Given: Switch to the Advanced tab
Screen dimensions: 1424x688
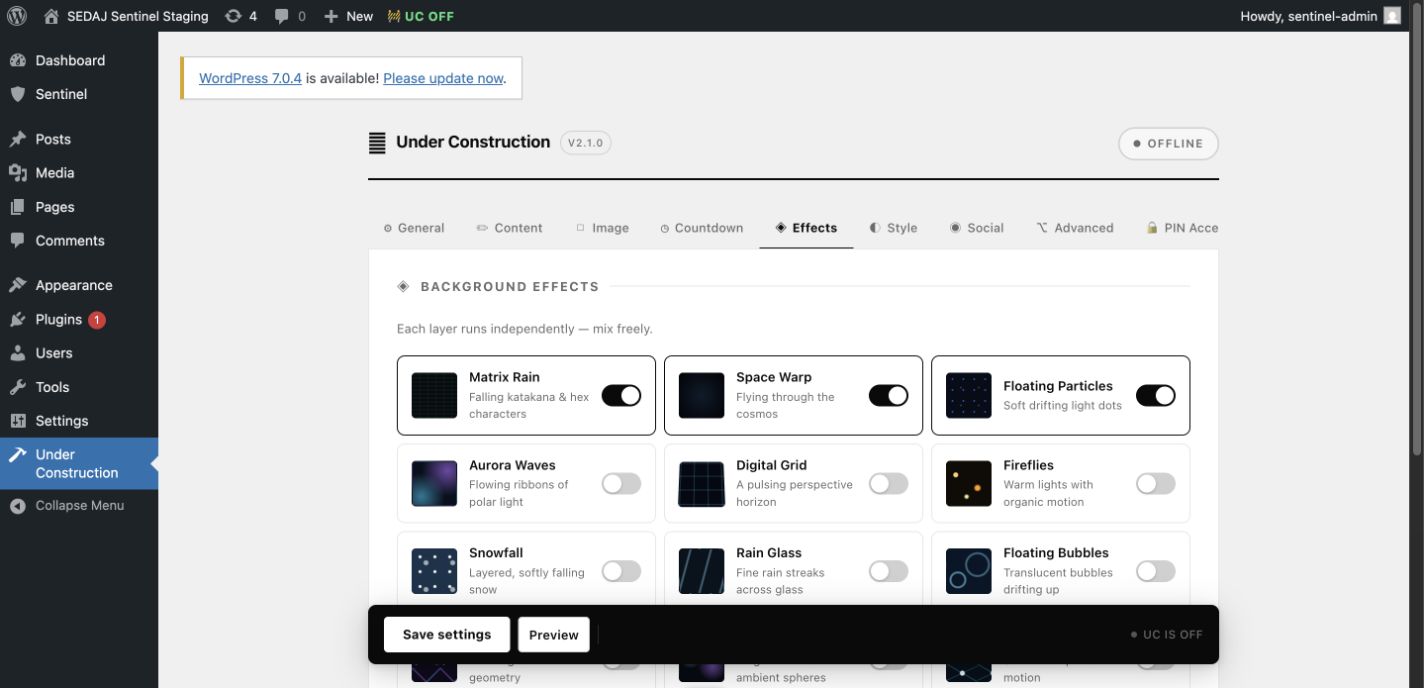Looking at the screenshot, I should (1074, 228).
